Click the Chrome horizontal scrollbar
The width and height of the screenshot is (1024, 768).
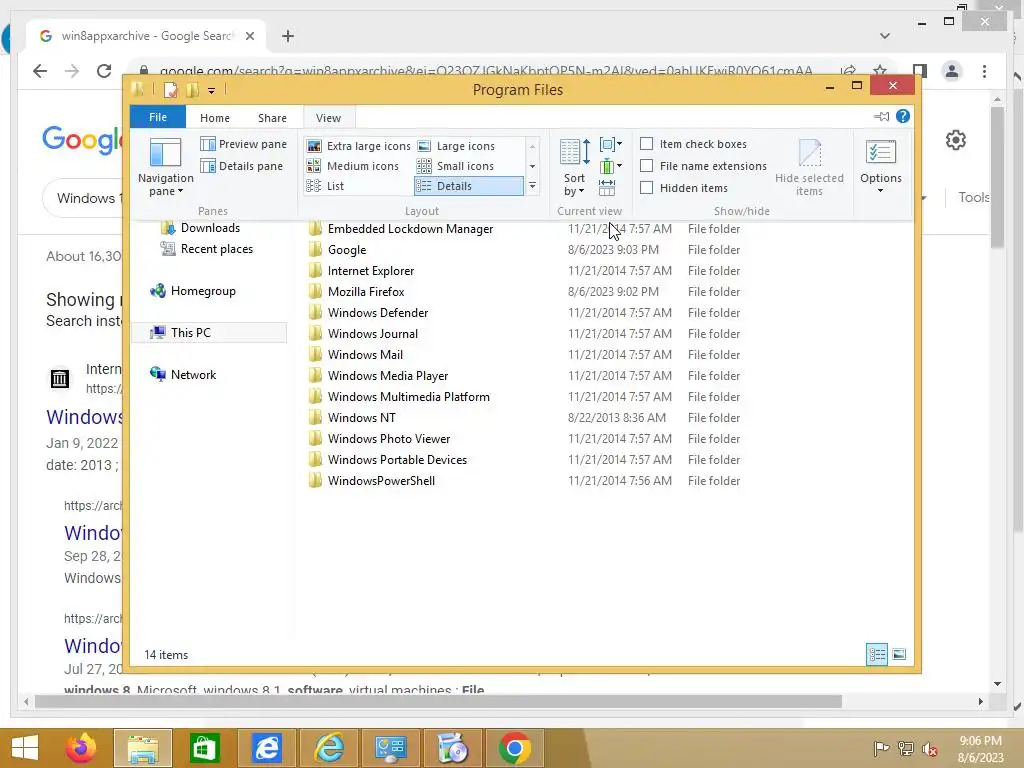pos(439,701)
